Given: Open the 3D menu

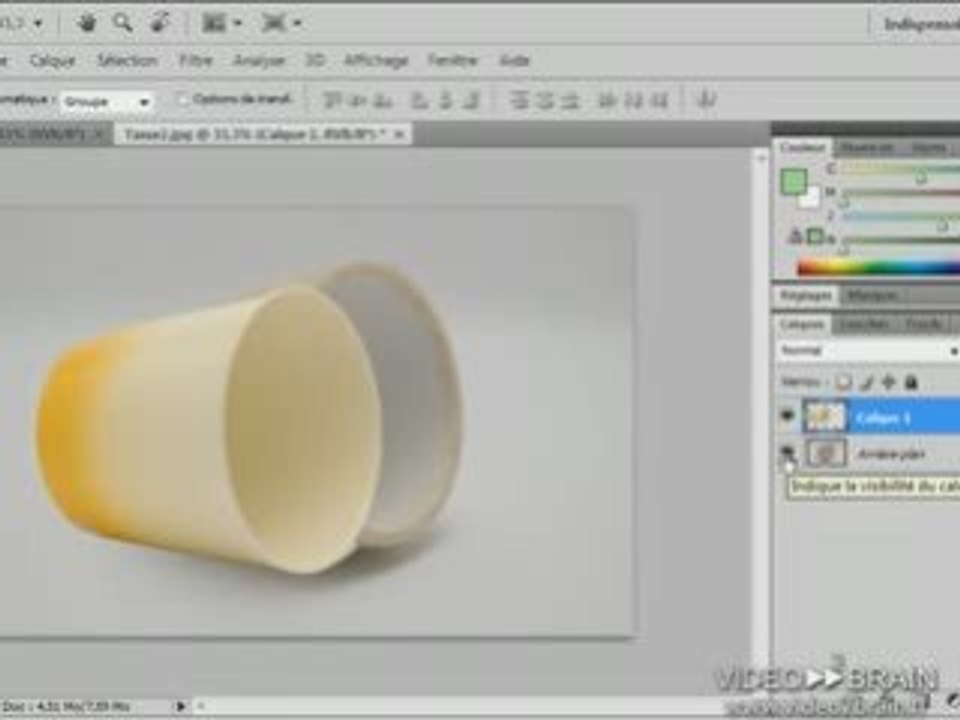Looking at the screenshot, I should (x=315, y=60).
